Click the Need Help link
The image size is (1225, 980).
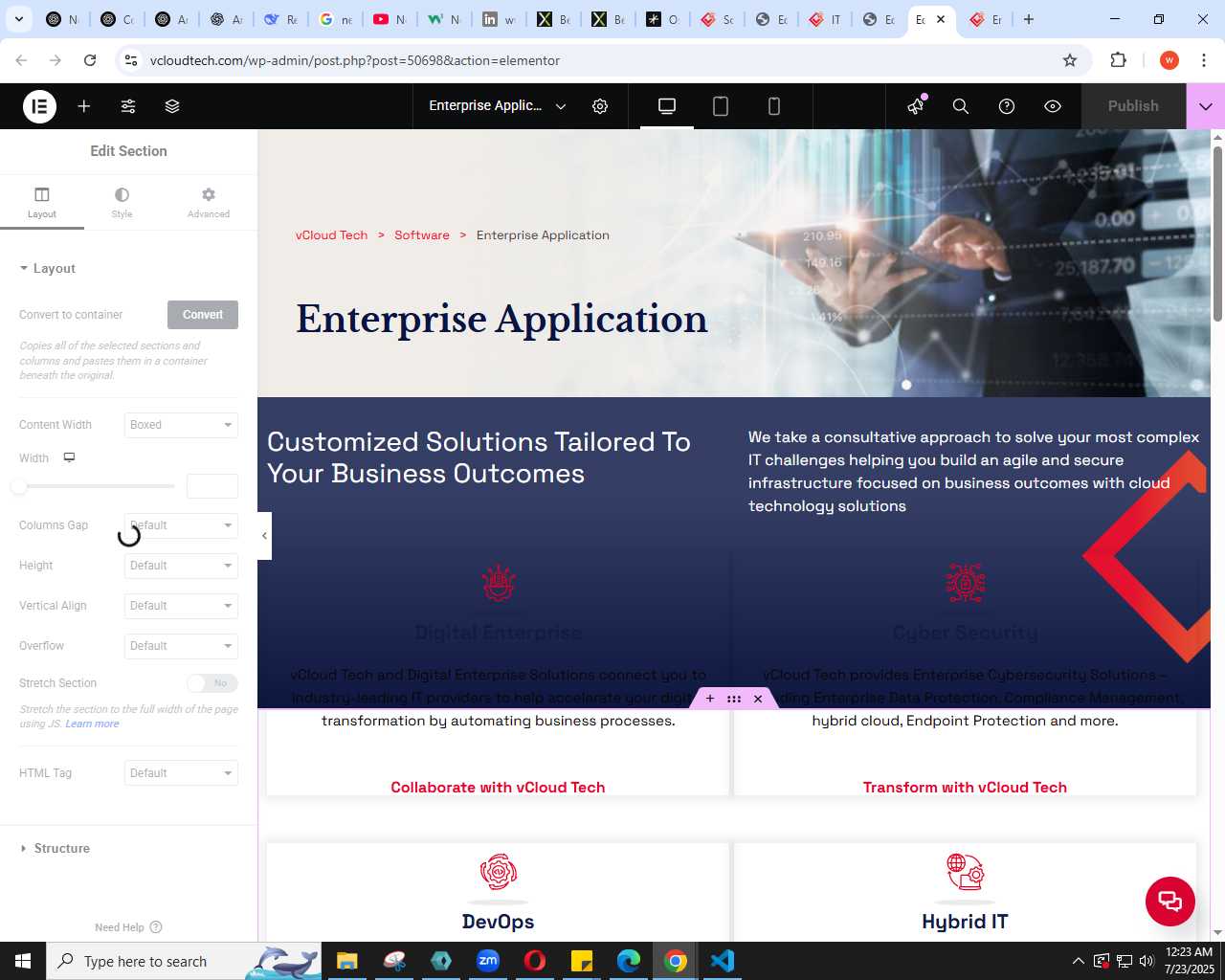coord(128,927)
